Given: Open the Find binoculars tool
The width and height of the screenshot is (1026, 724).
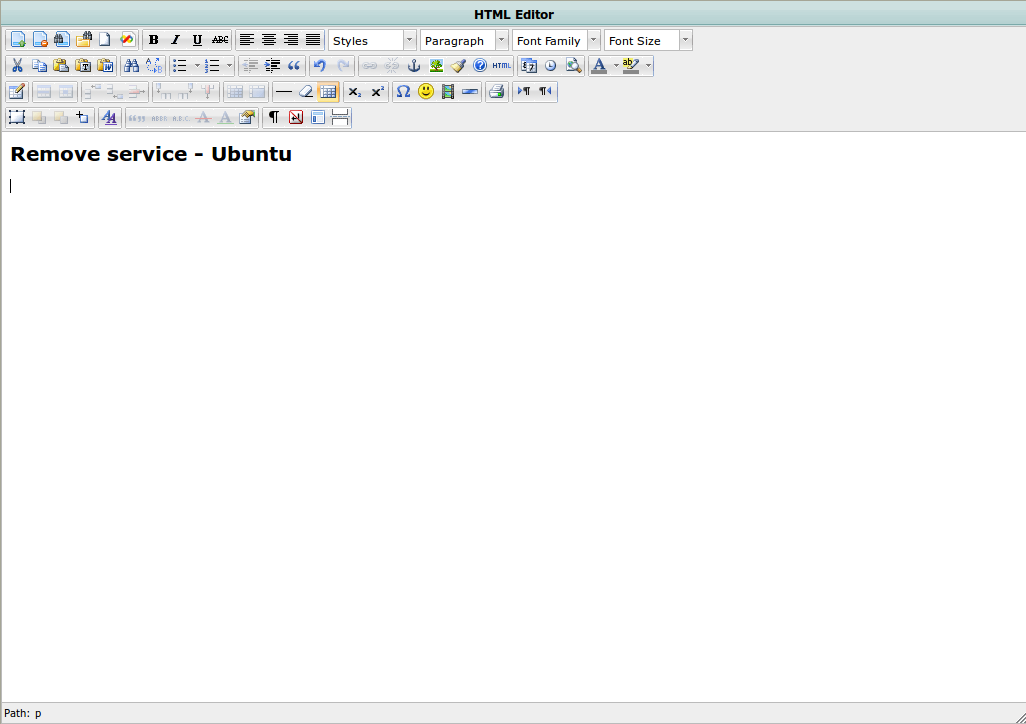Looking at the screenshot, I should (132, 65).
